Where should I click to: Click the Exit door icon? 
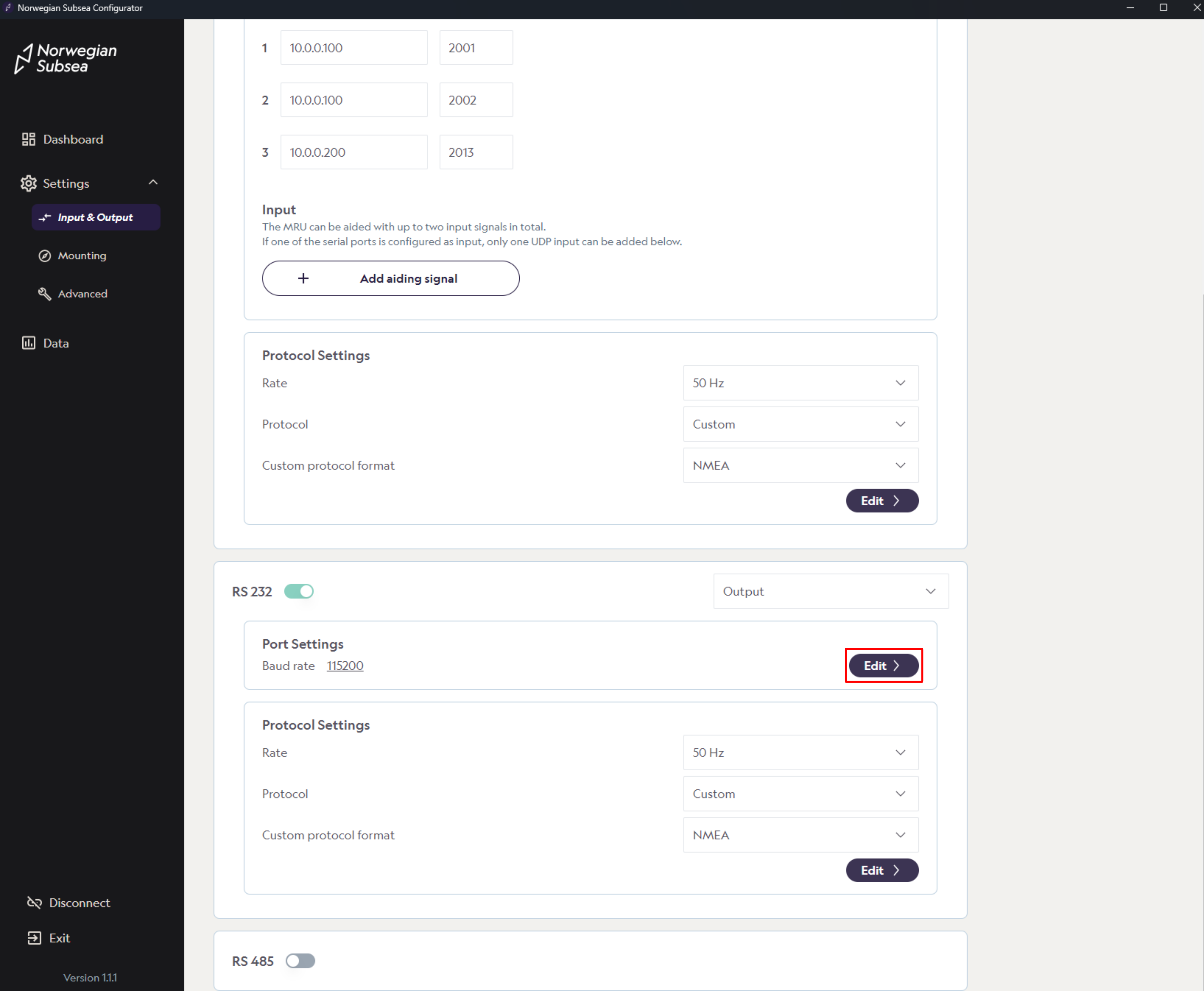click(34, 938)
